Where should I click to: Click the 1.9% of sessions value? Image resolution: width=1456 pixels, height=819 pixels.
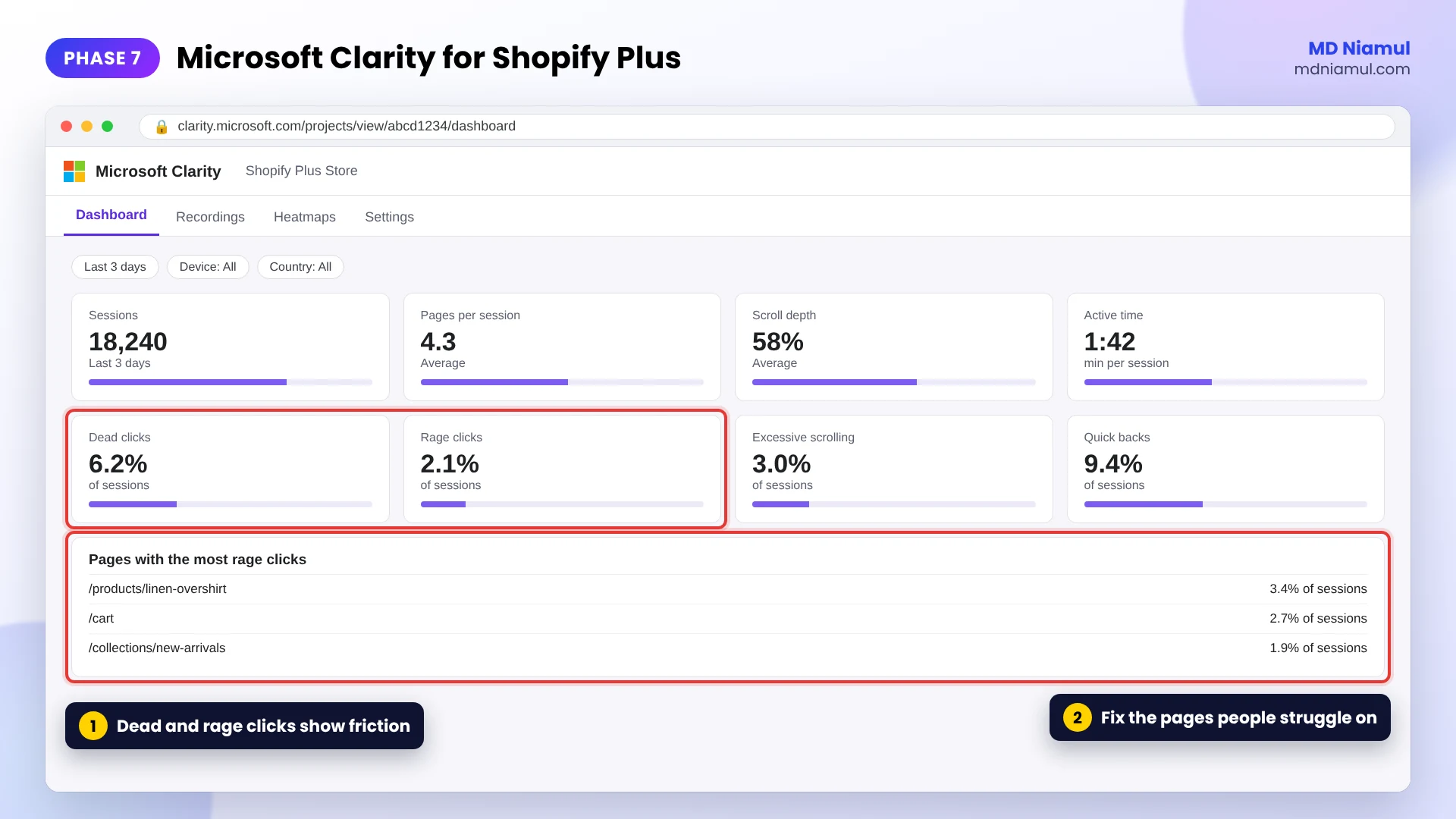click(x=1318, y=648)
